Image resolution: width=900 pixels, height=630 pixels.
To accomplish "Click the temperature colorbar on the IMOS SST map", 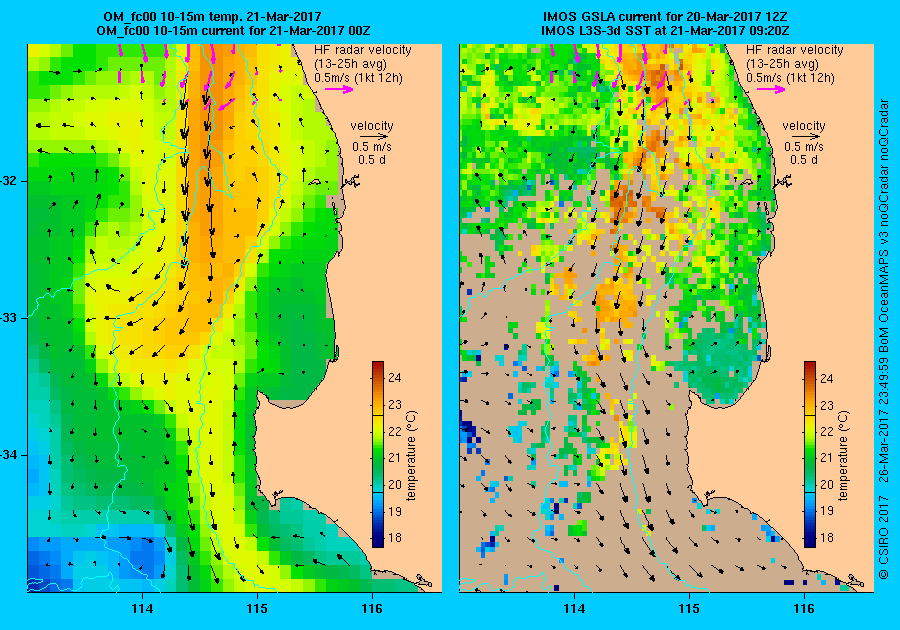I will (809, 454).
